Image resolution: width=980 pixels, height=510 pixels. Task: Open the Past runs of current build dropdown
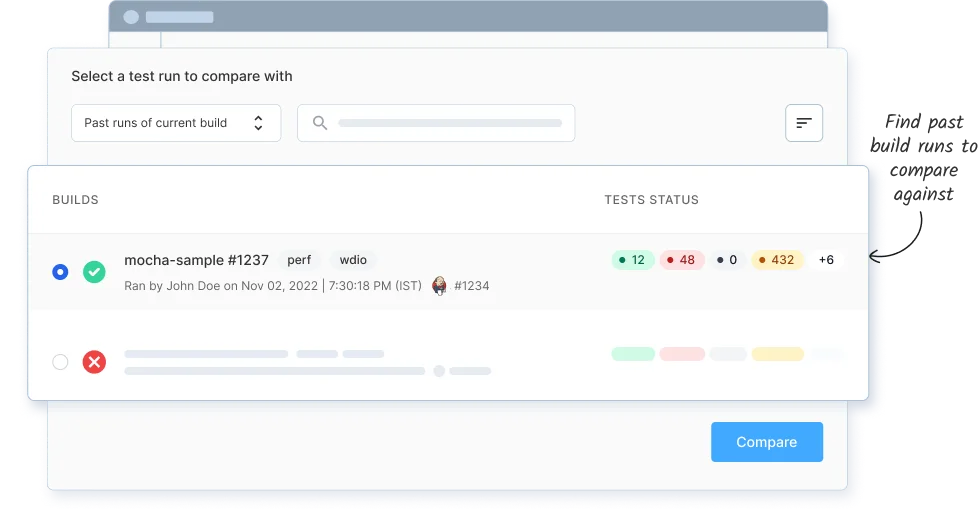pos(176,123)
